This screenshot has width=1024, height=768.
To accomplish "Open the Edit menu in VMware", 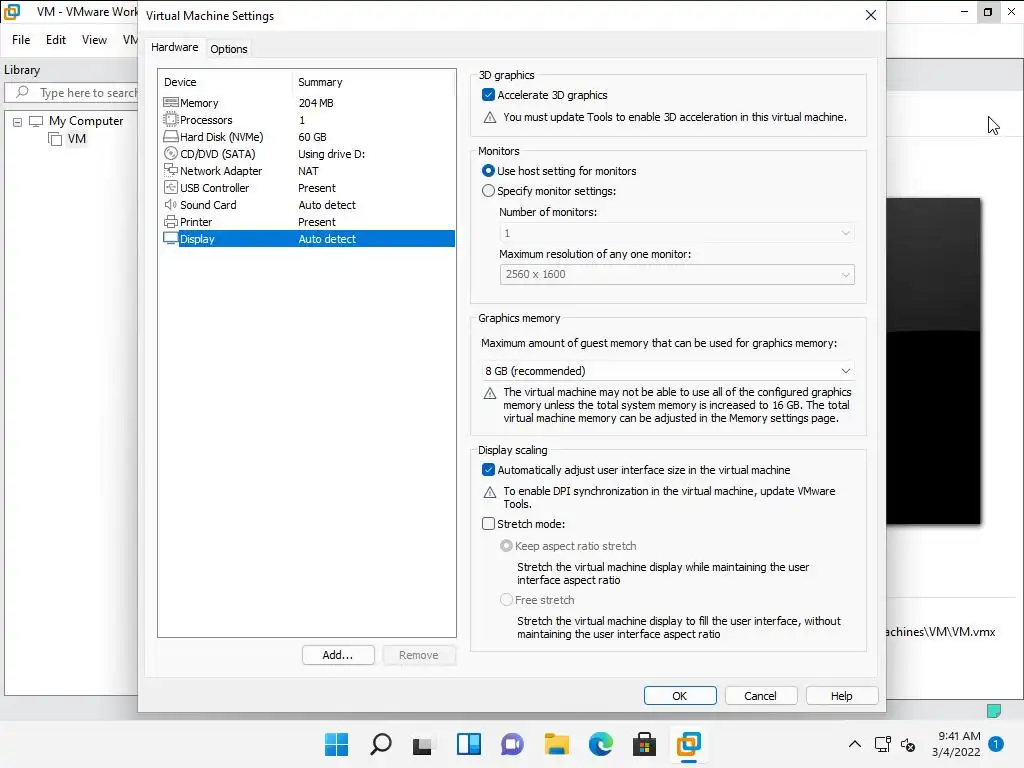I will click(56, 40).
